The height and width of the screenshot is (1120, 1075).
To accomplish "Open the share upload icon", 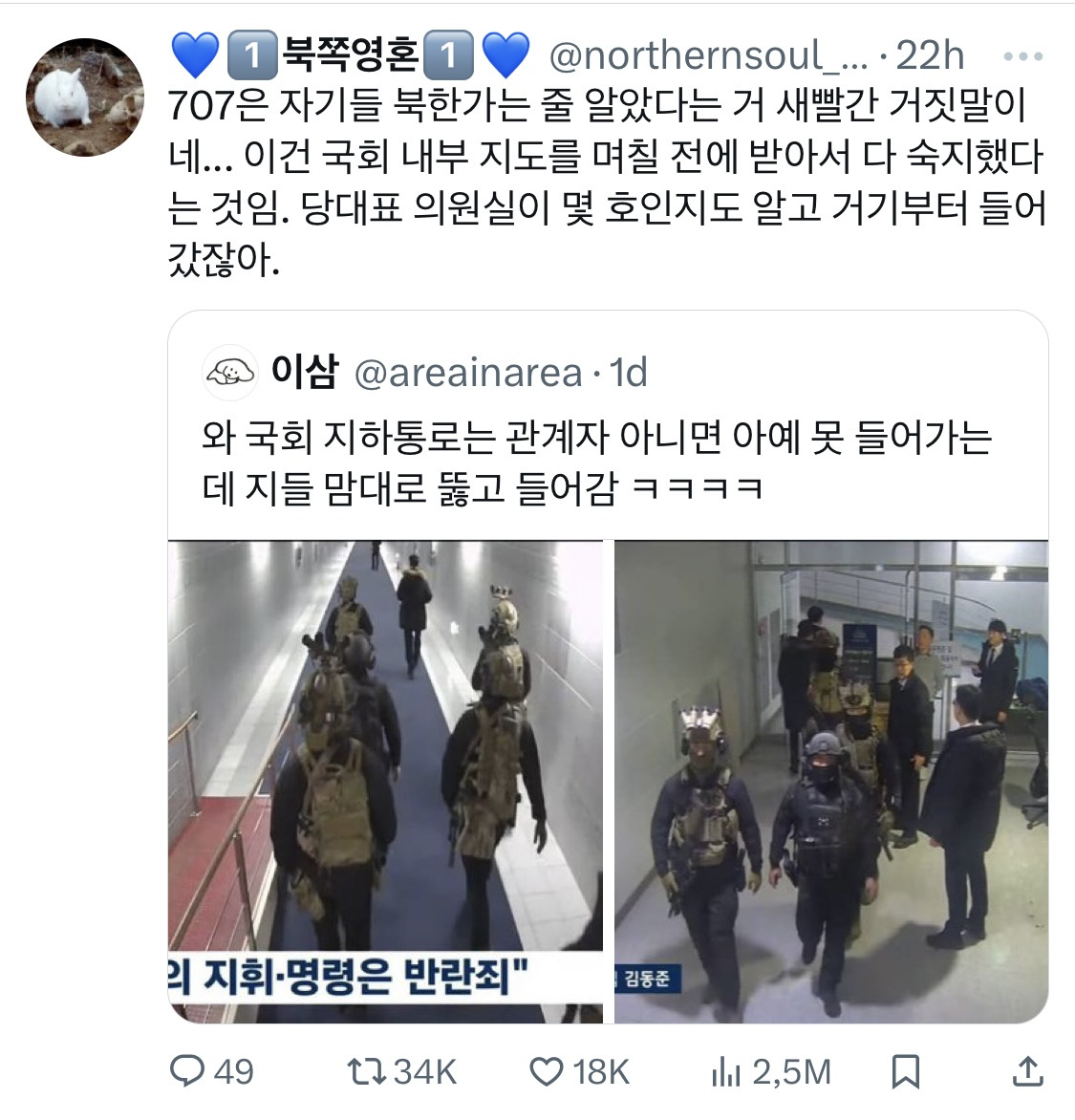I will 1027,1071.
